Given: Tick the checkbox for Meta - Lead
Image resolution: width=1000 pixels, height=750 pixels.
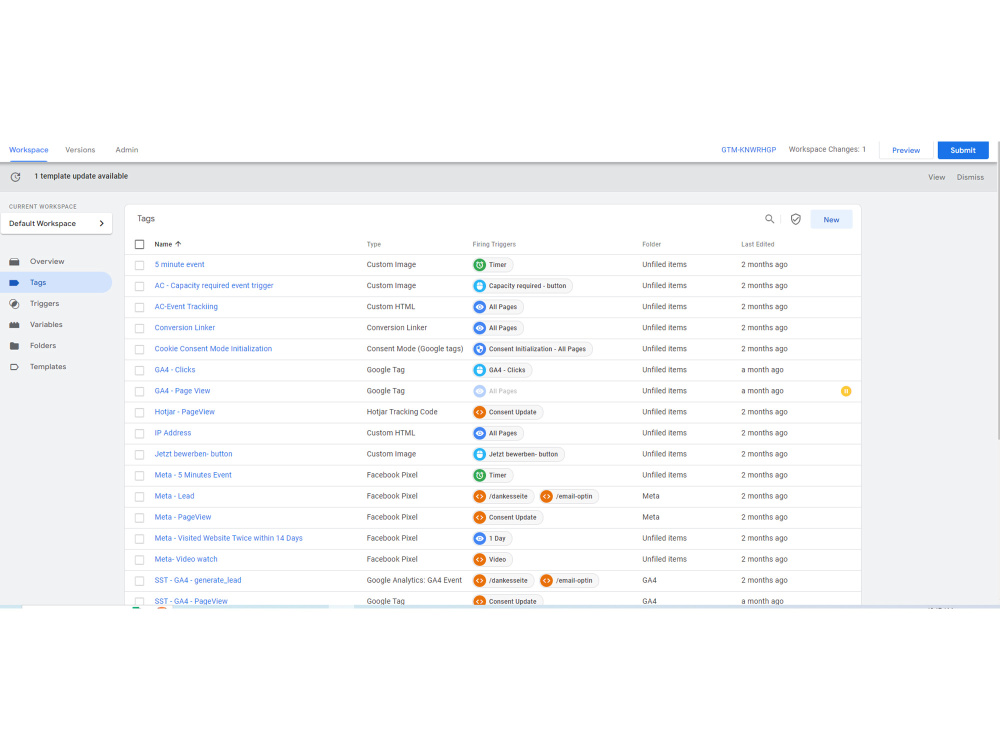Looking at the screenshot, I should point(140,496).
